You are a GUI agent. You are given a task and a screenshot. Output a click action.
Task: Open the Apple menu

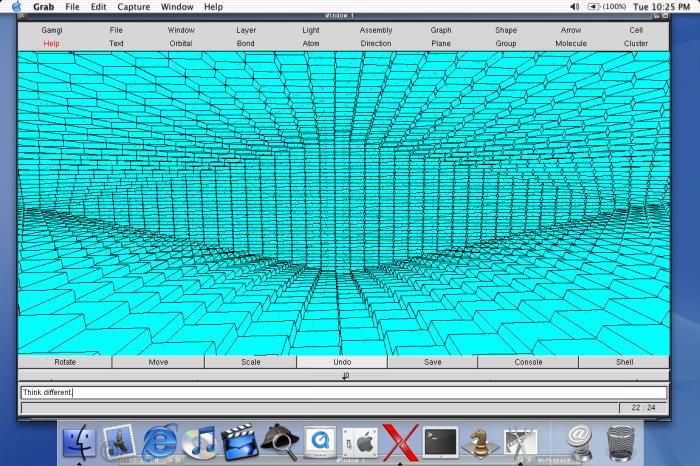(x=16, y=7)
